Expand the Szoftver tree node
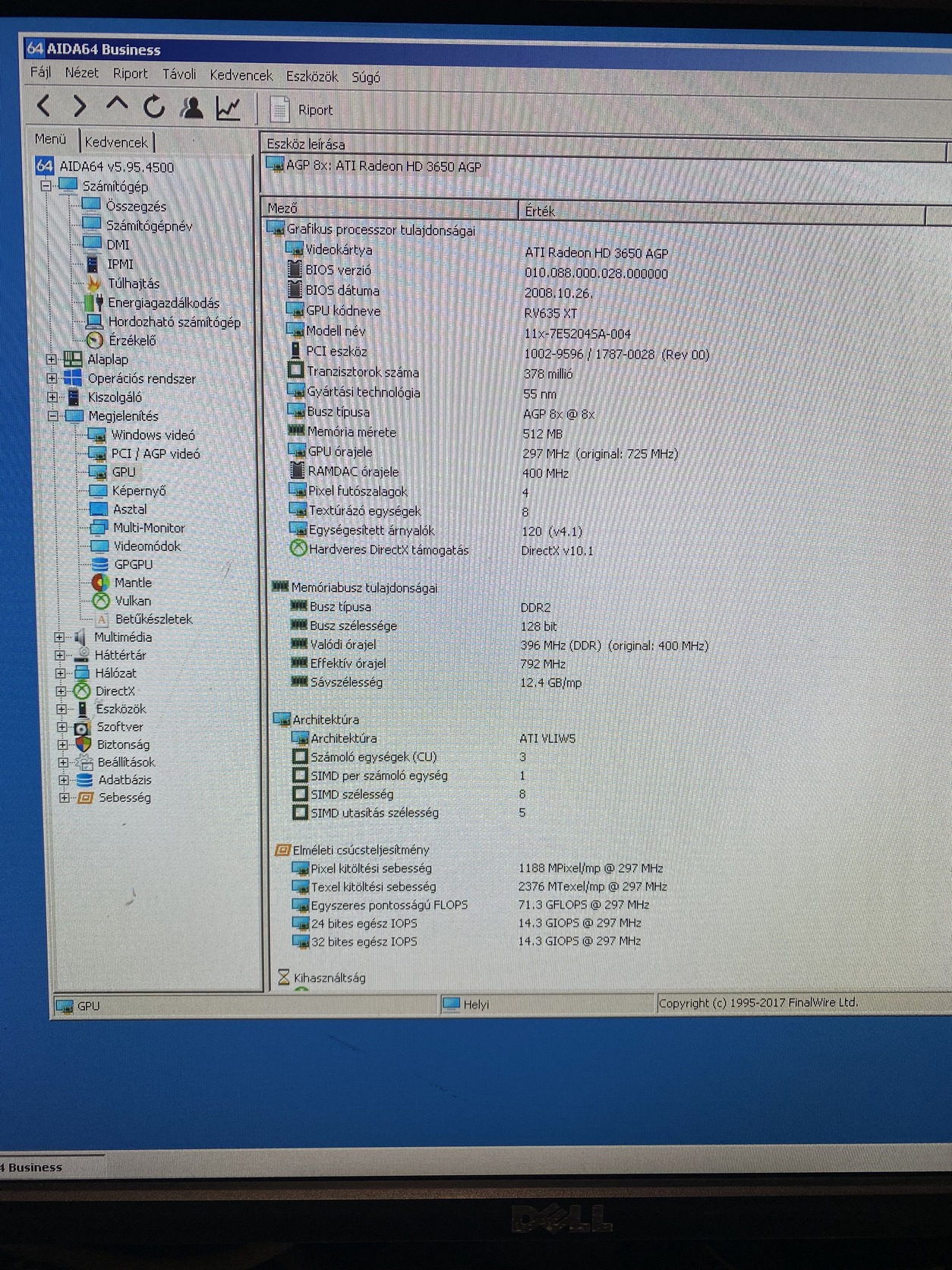 coord(62,727)
